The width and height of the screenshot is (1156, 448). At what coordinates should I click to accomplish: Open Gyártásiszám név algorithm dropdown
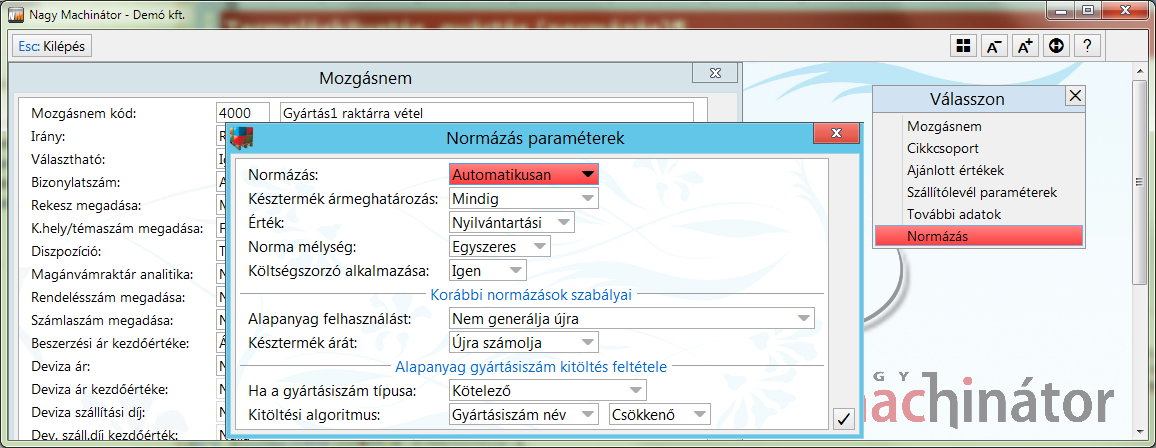pos(523,414)
